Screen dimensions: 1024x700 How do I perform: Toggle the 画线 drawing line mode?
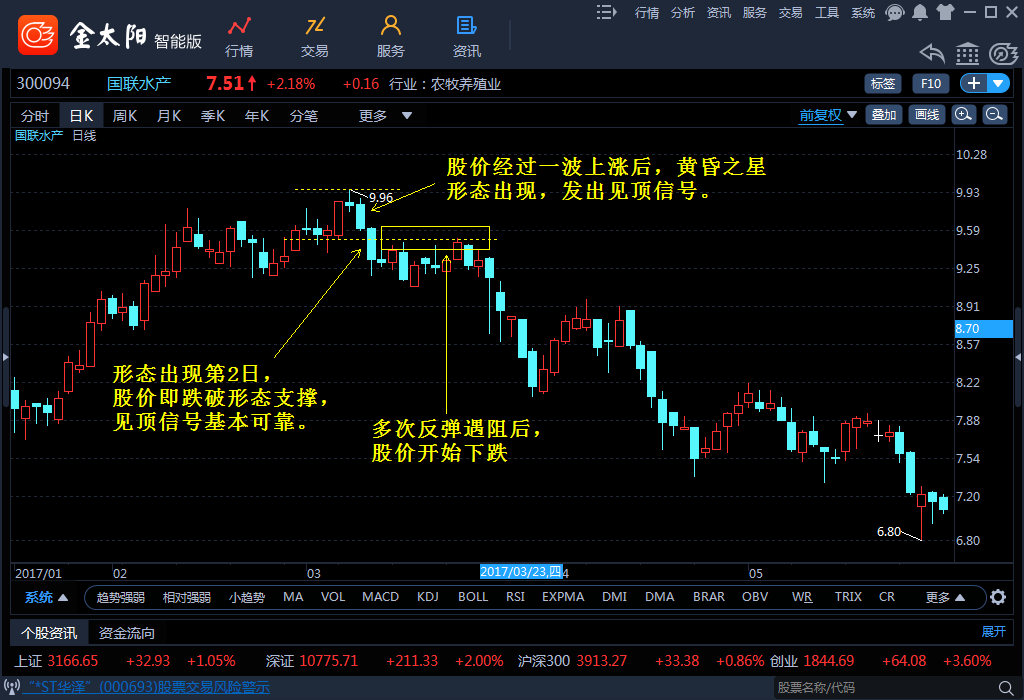pos(927,115)
